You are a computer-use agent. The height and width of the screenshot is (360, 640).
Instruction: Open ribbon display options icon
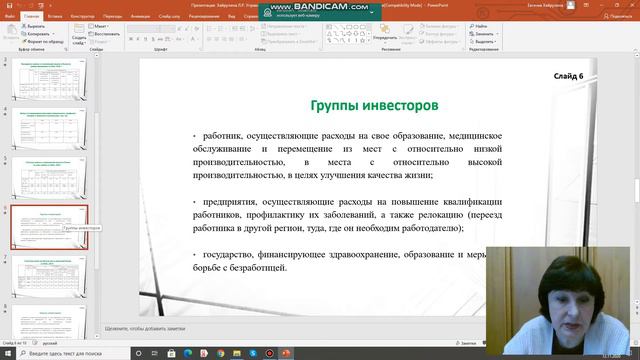(x=586, y=5)
